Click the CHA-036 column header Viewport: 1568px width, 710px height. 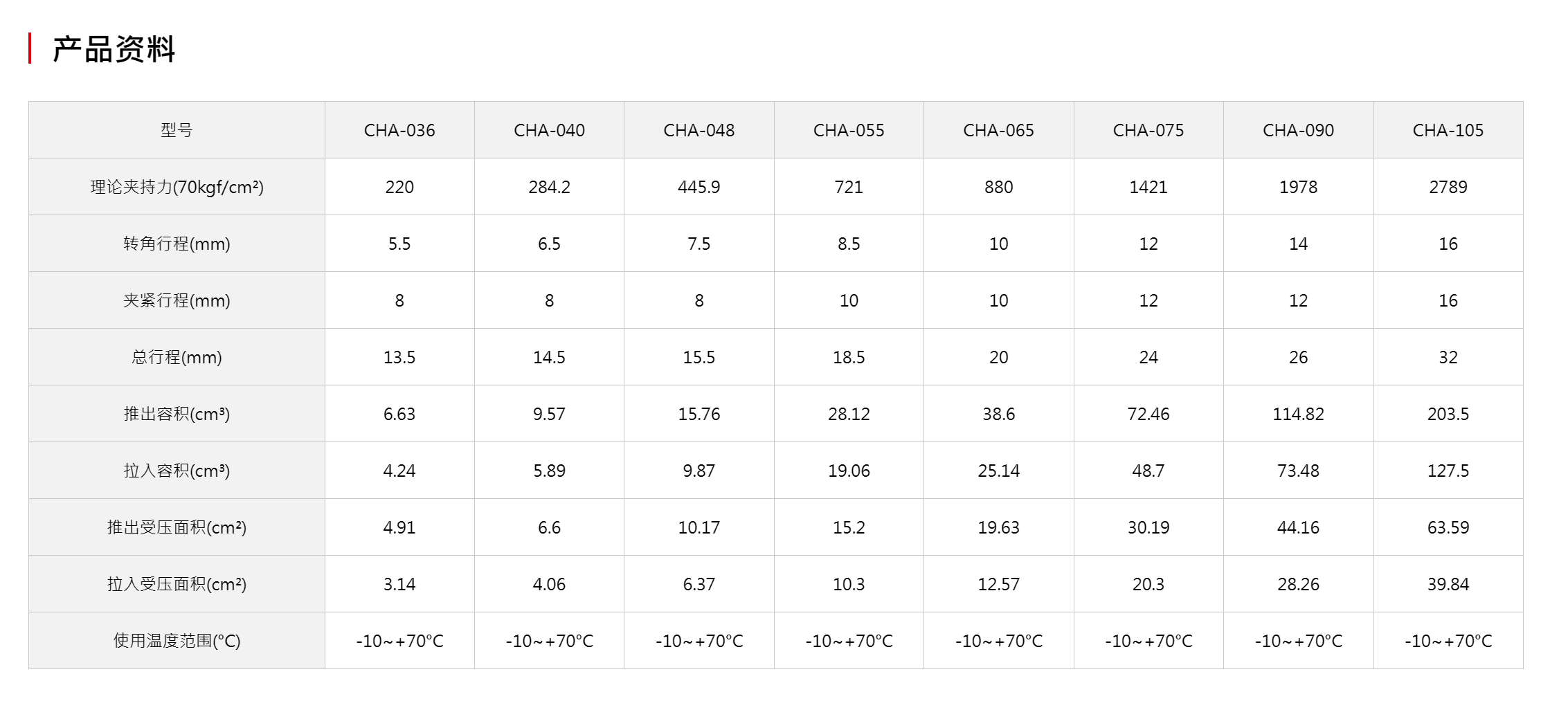pos(399,130)
